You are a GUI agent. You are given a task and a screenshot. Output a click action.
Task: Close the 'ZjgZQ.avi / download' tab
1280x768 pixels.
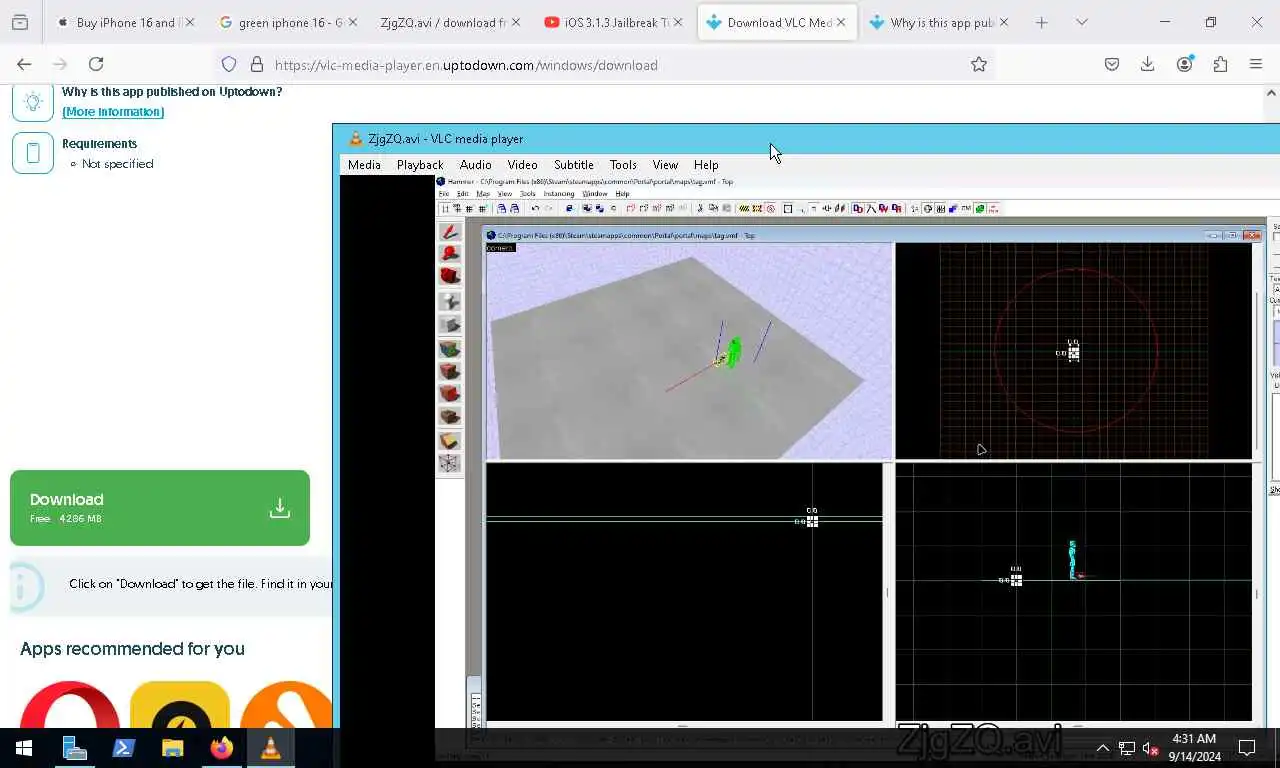(x=515, y=22)
